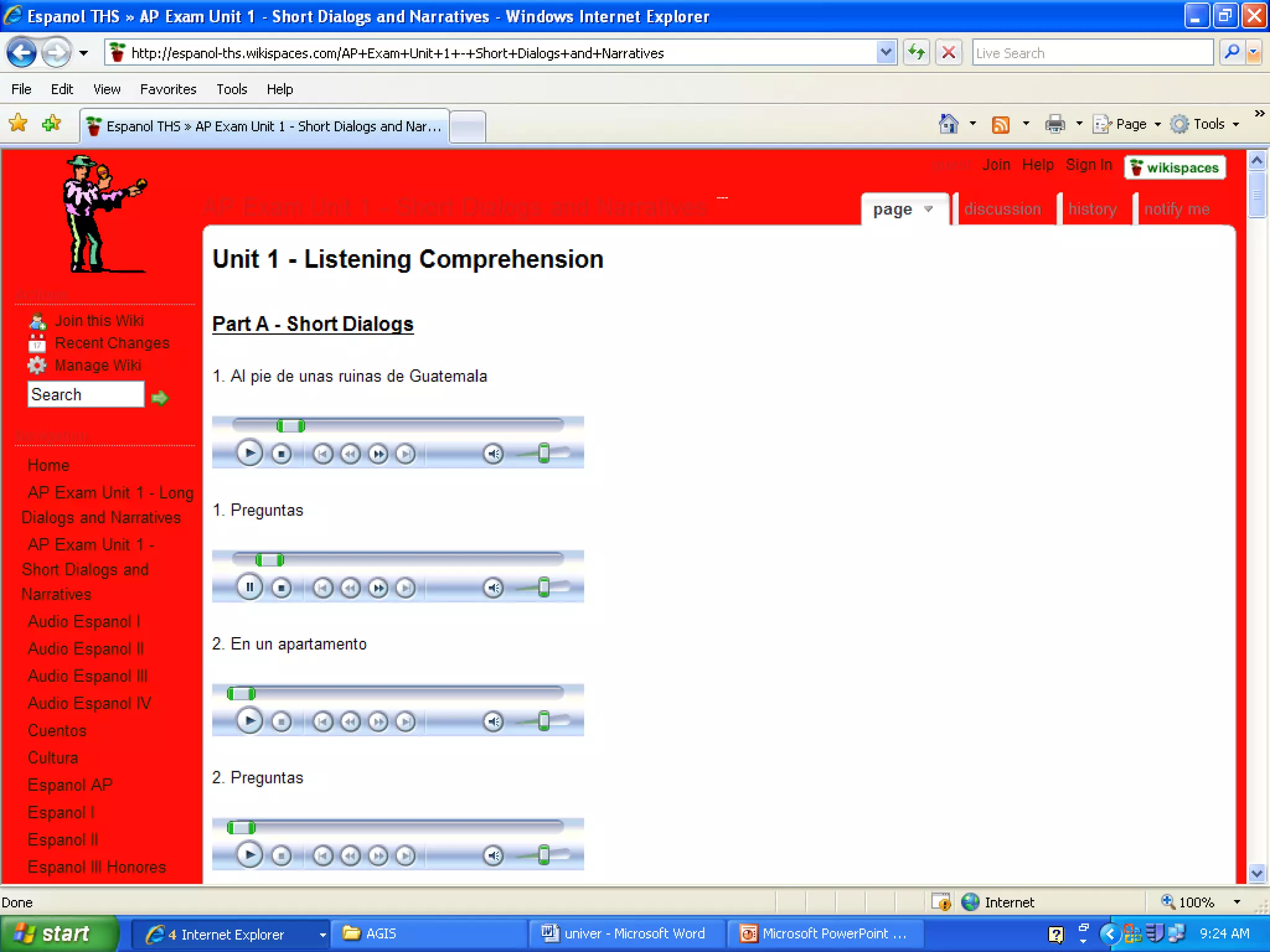Open the Favorites menu

pyautogui.click(x=168, y=89)
